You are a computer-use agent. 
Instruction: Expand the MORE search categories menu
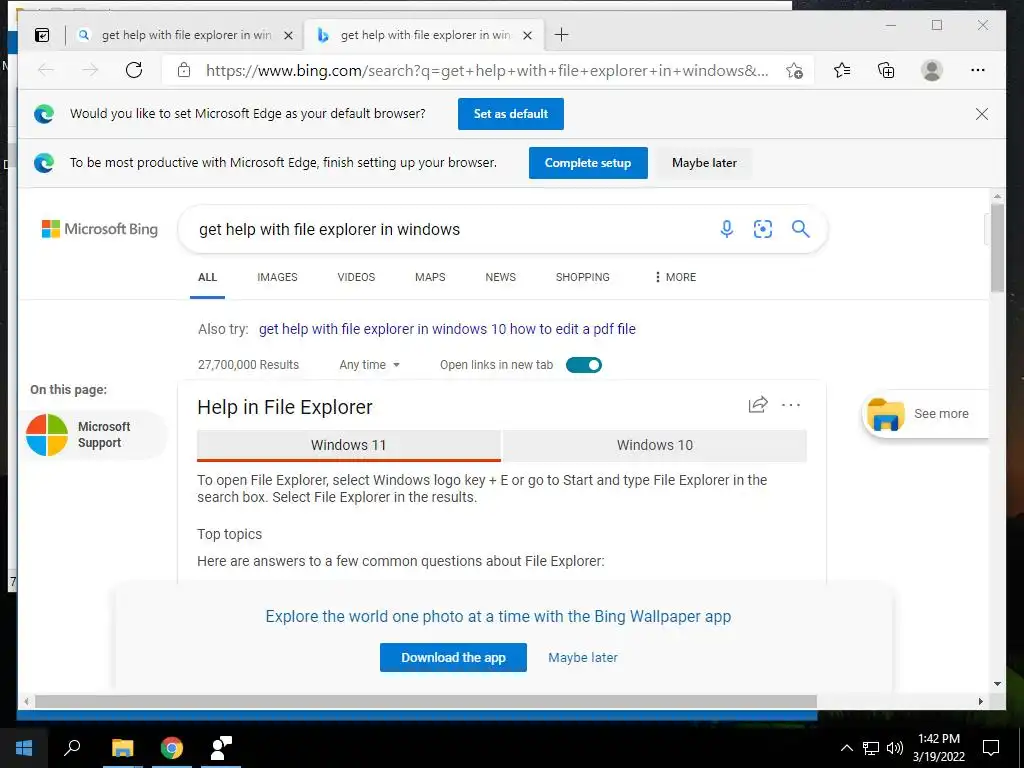coord(675,277)
